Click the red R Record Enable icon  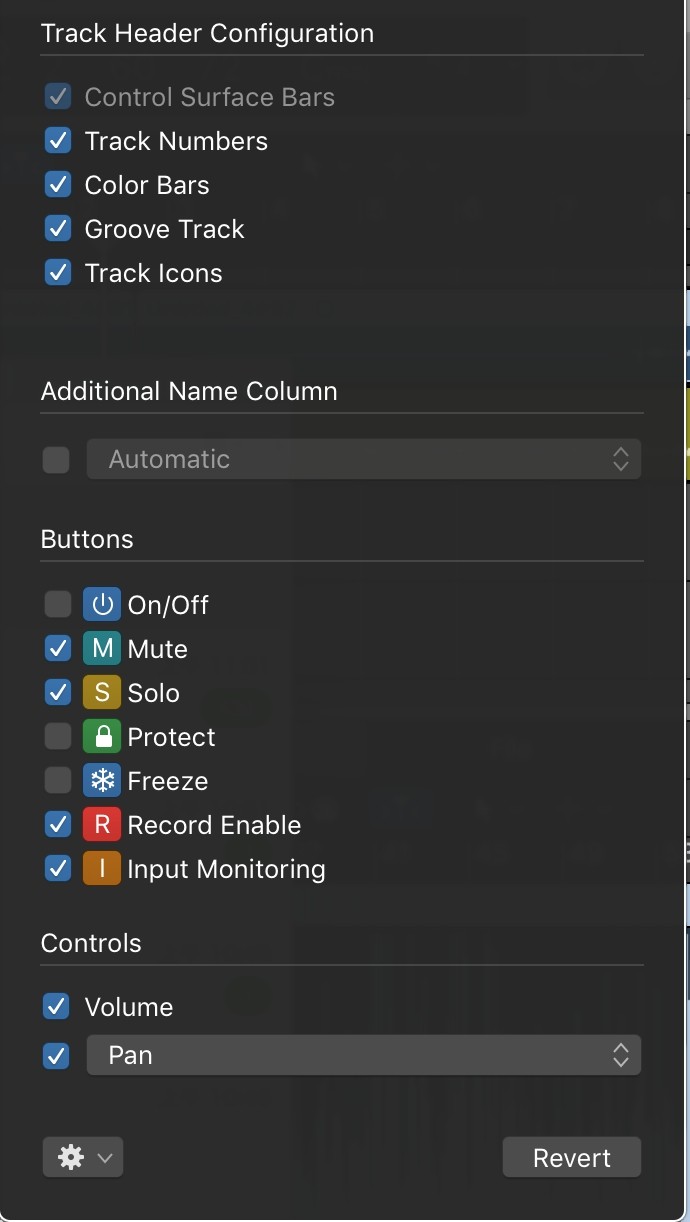tap(102, 825)
